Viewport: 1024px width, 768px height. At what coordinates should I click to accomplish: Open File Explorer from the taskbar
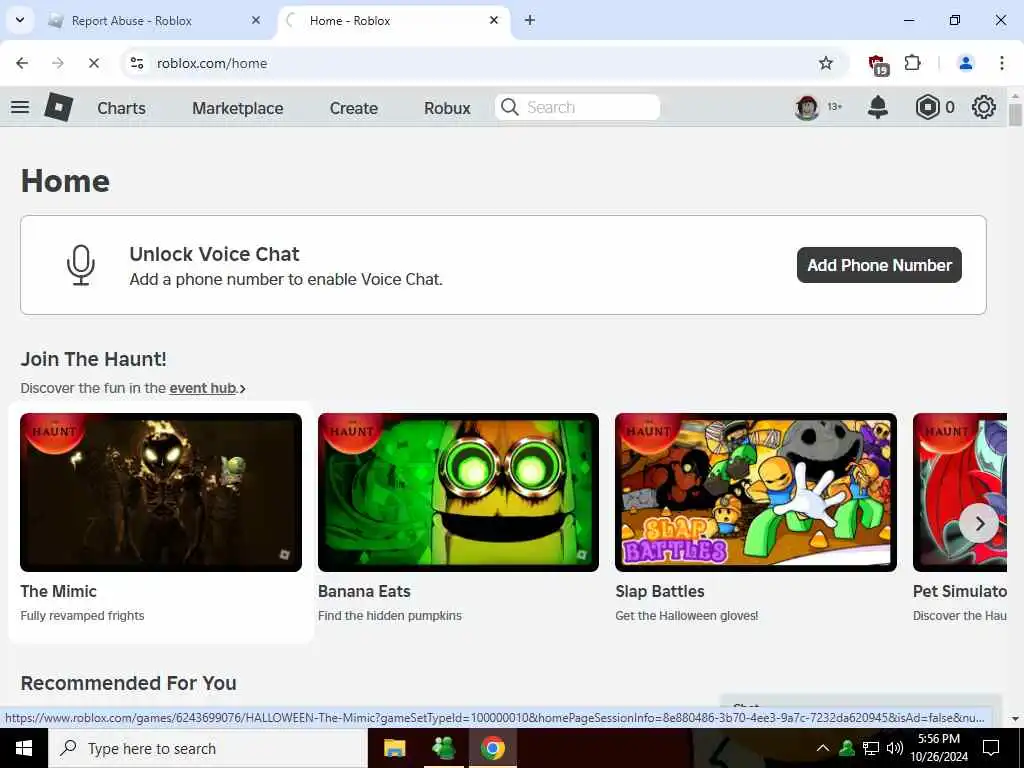tap(394, 748)
